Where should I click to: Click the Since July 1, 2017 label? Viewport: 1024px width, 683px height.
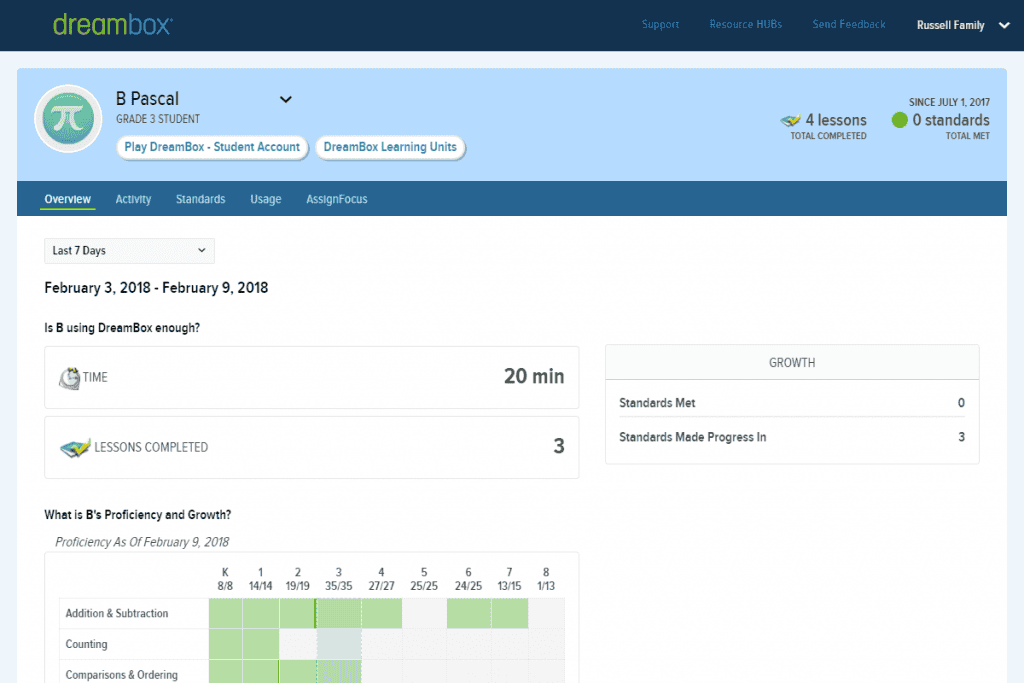[x=949, y=103]
